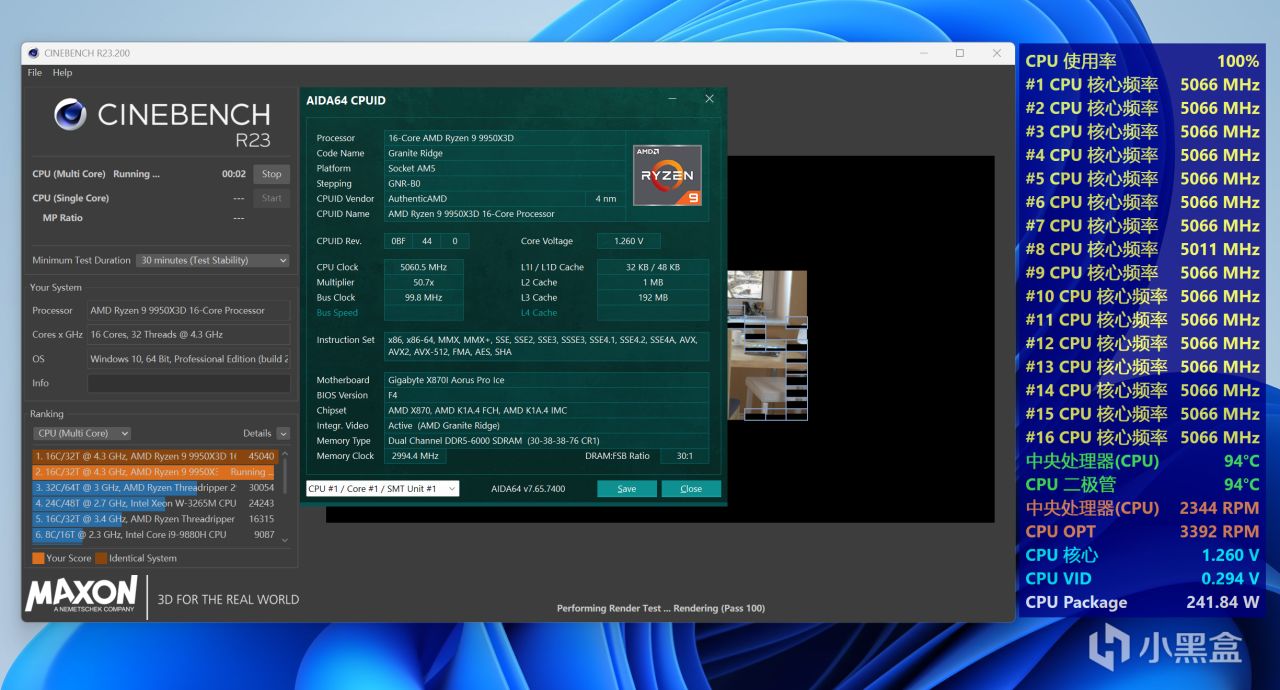This screenshot has width=1280, height=690.
Task: Click the Cores x GHz field
Action: 189,334
